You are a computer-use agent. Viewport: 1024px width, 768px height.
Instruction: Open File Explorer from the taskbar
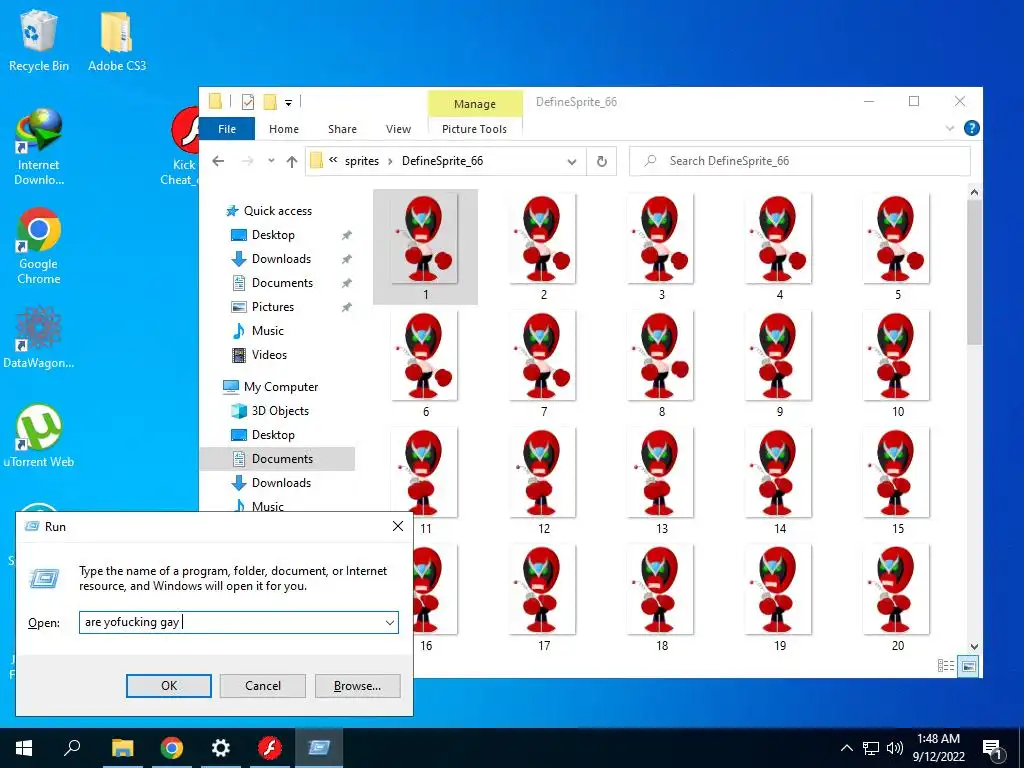(x=122, y=748)
